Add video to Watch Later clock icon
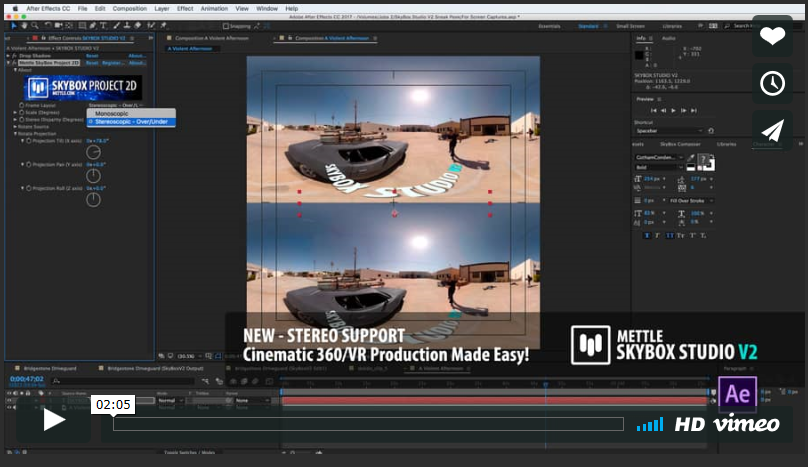 click(x=772, y=83)
